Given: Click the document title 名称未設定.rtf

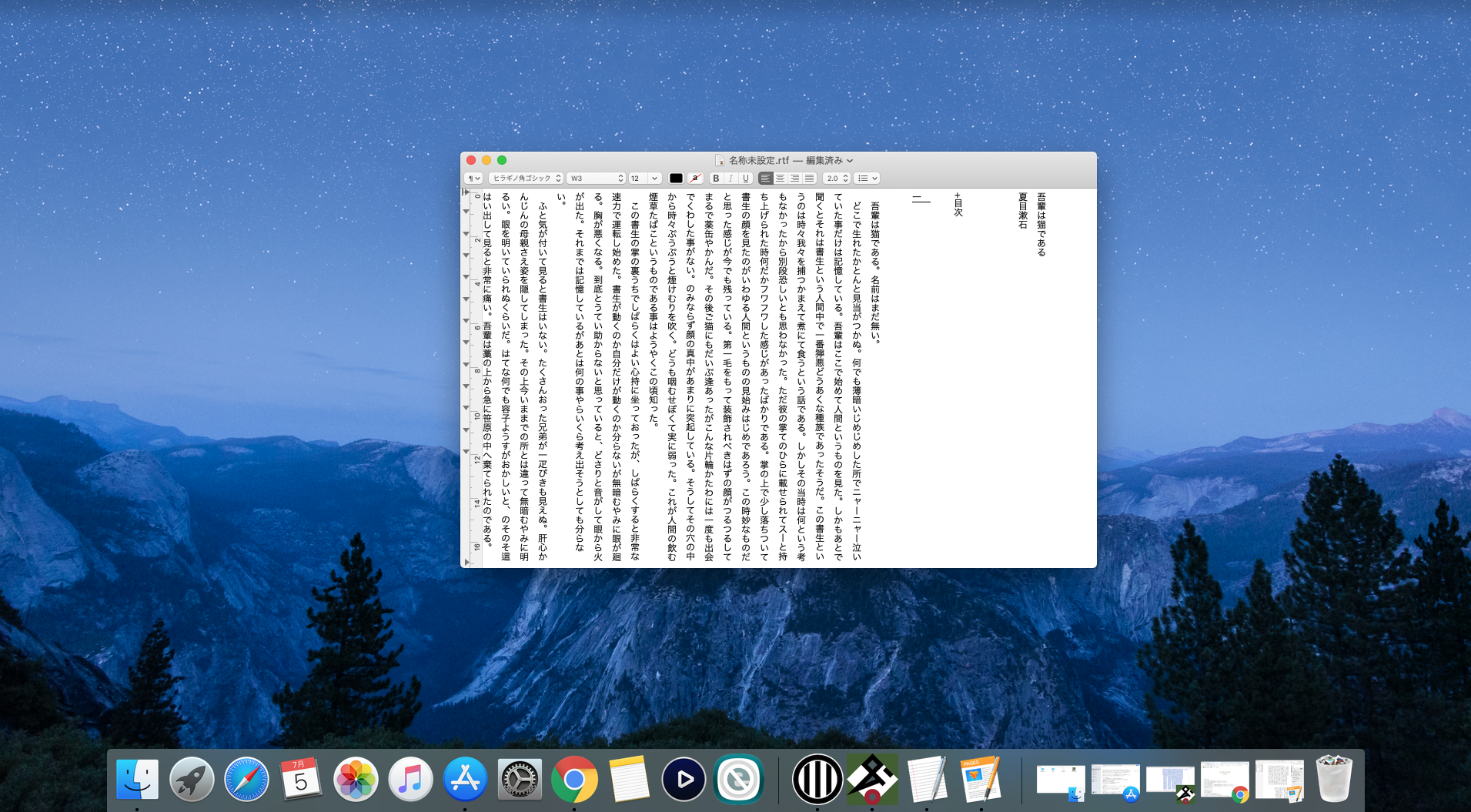Looking at the screenshot, I should coord(759,160).
